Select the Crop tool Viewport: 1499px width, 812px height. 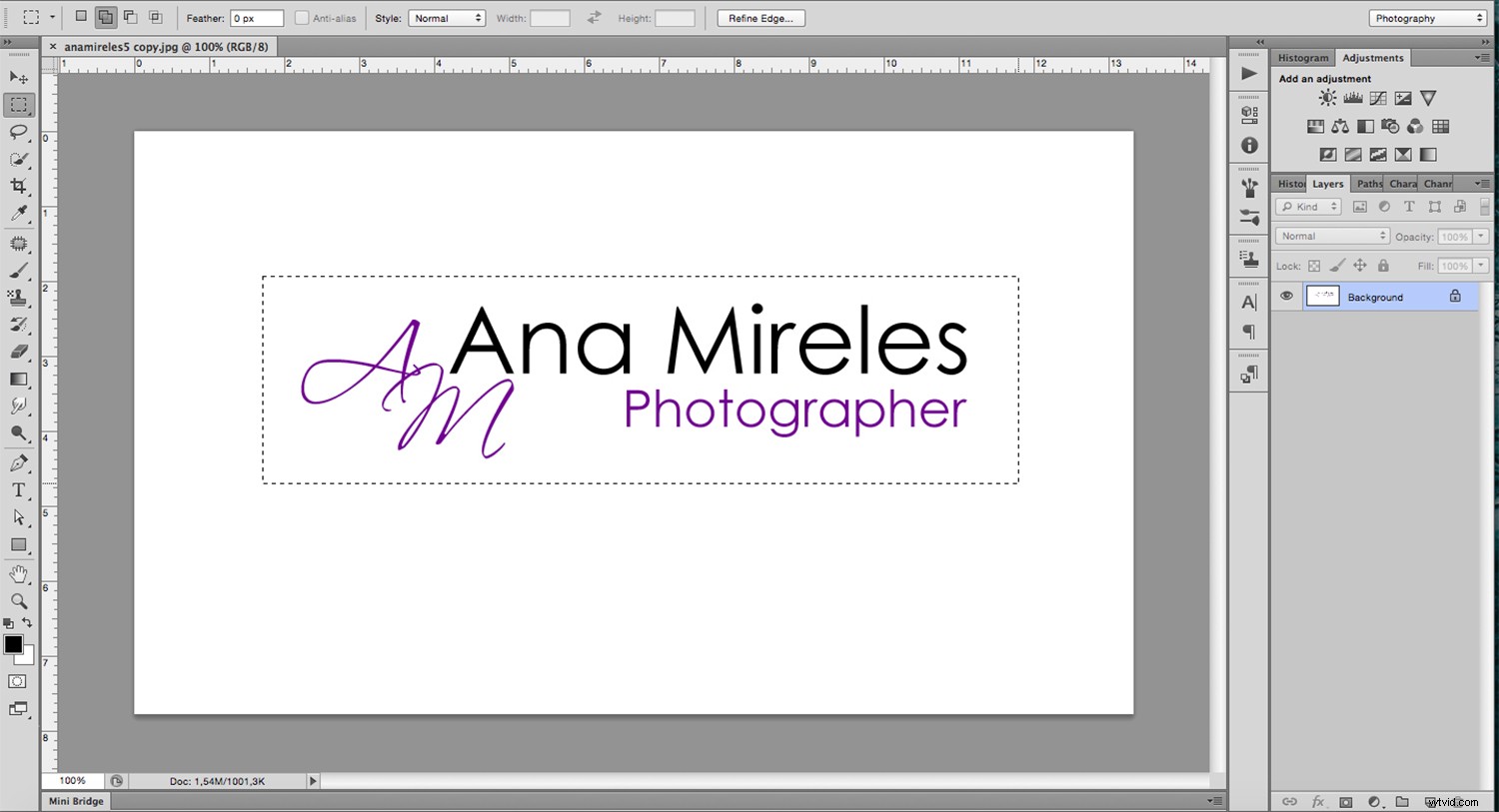click(x=19, y=186)
